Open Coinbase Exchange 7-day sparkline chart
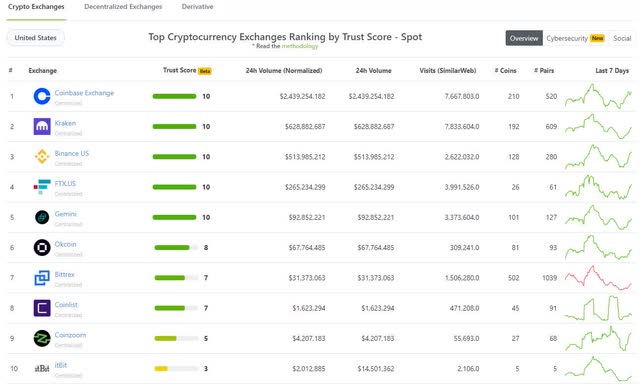This screenshot has height=386, width=640. (598, 96)
